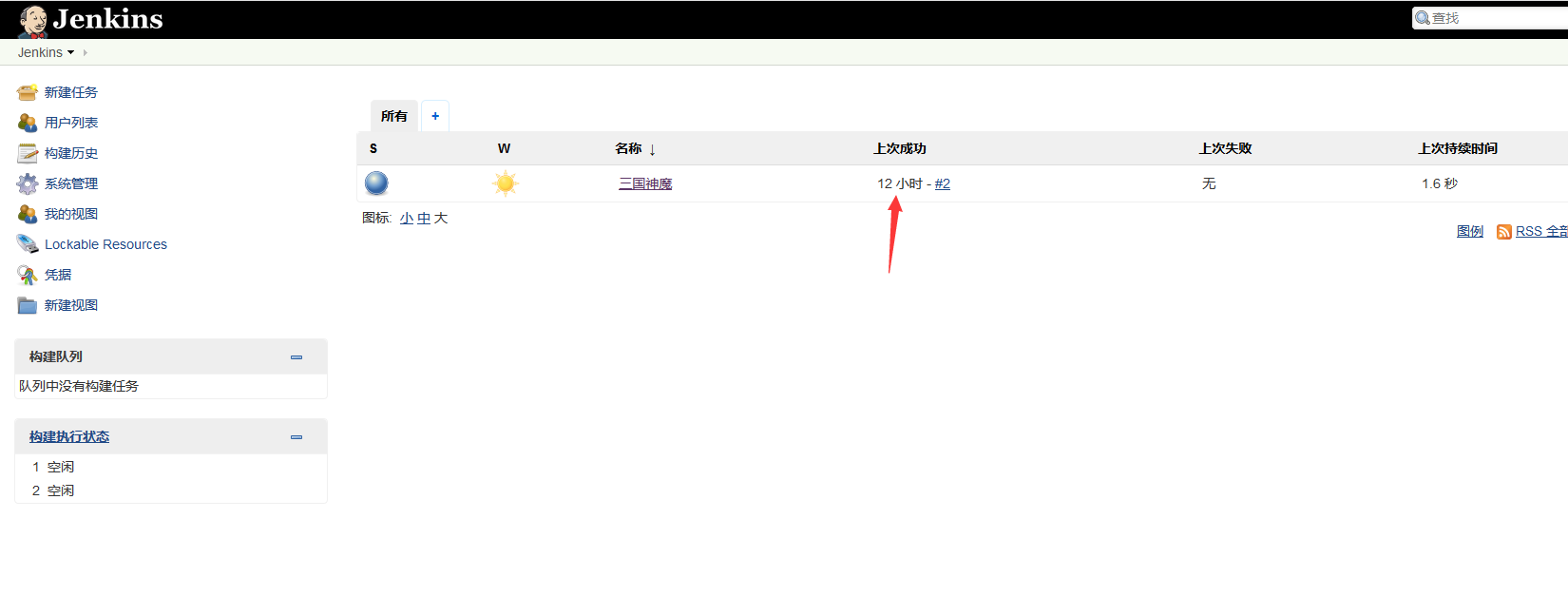Open 系统管理 gear icon

[27, 183]
